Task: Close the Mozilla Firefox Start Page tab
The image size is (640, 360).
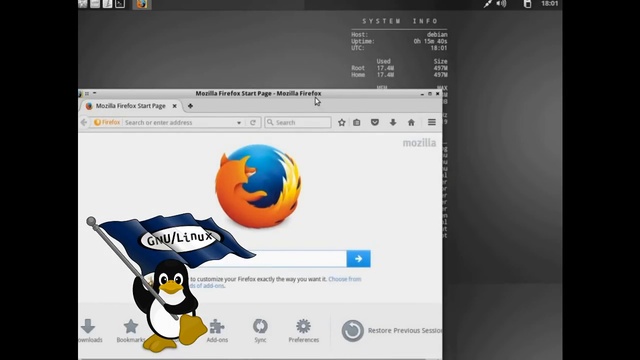Action: pyautogui.click(x=174, y=106)
